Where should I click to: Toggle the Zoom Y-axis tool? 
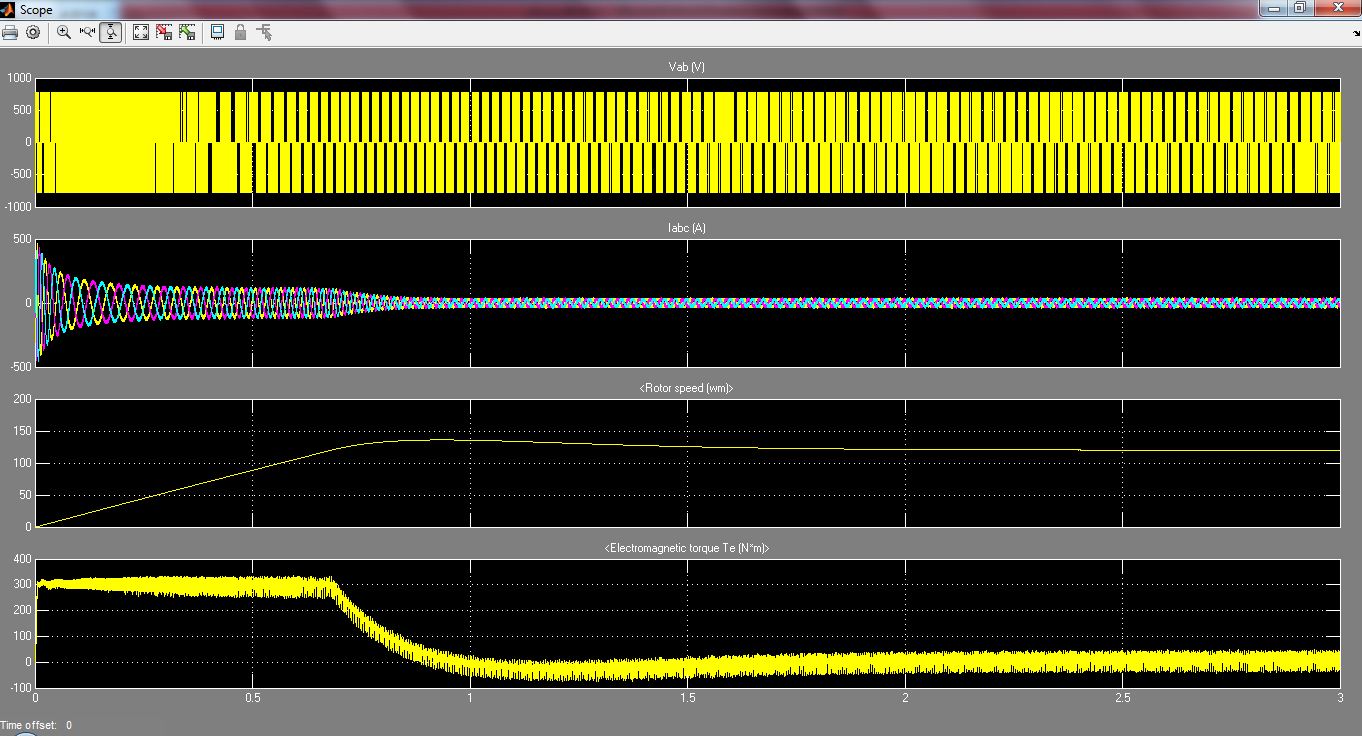coord(110,32)
